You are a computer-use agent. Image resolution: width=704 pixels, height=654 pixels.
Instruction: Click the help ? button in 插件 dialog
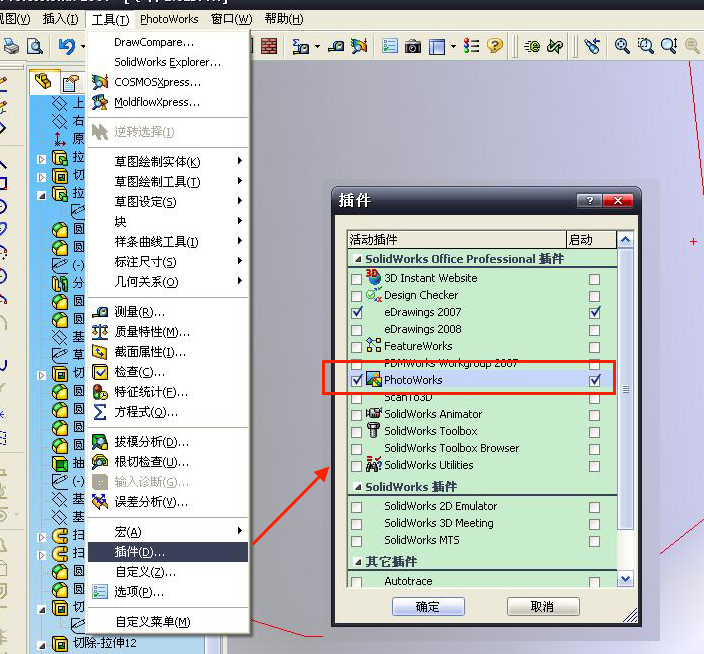[x=590, y=201]
